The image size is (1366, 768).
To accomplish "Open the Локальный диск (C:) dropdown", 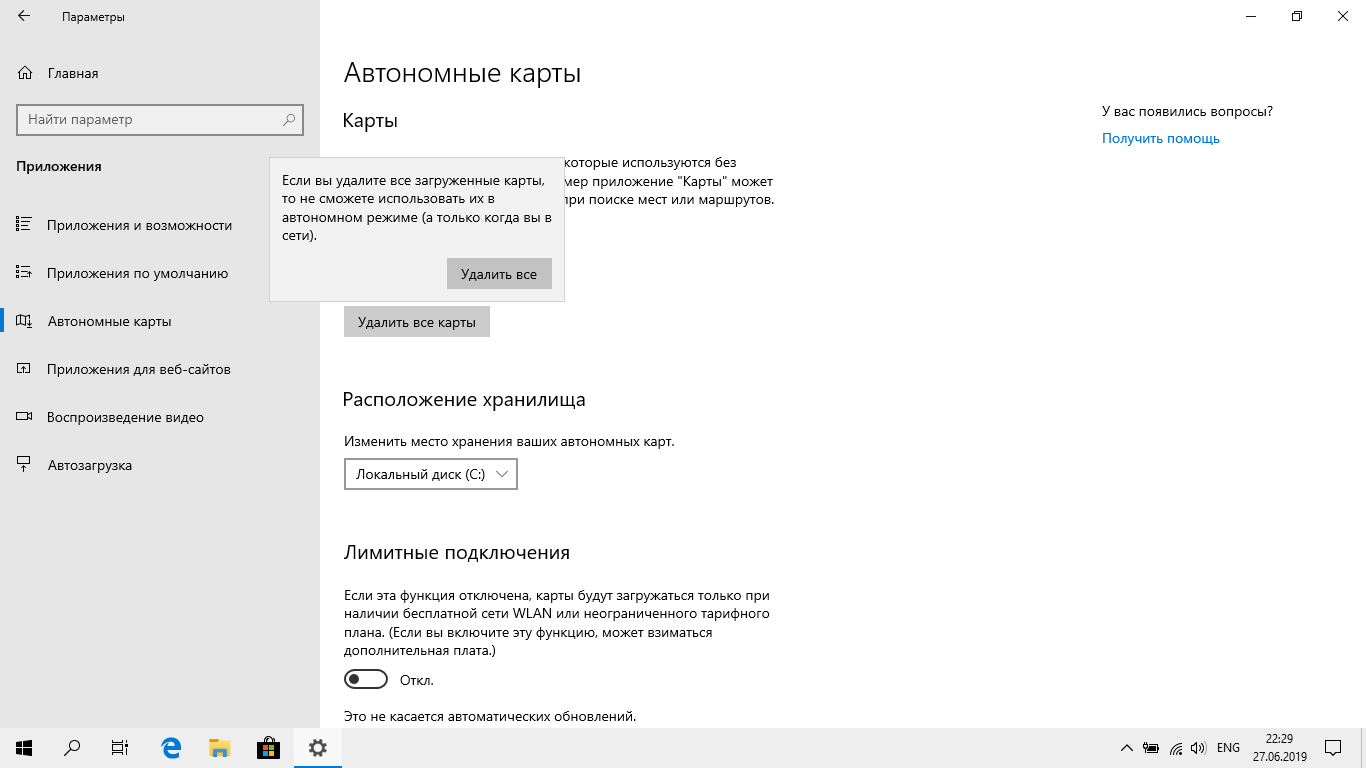I will [x=430, y=474].
